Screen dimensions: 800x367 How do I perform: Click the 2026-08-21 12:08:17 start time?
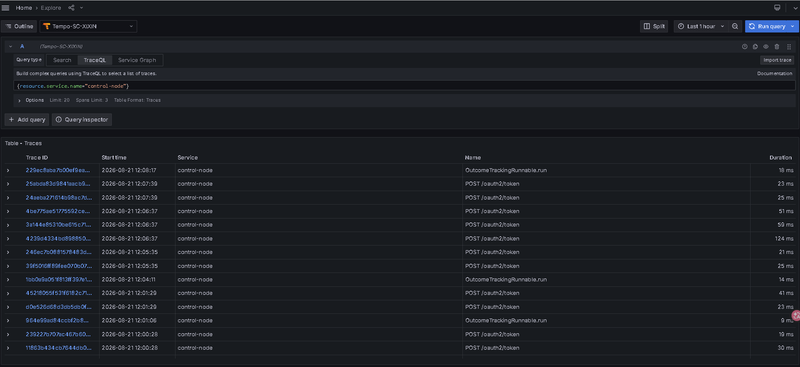129,170
